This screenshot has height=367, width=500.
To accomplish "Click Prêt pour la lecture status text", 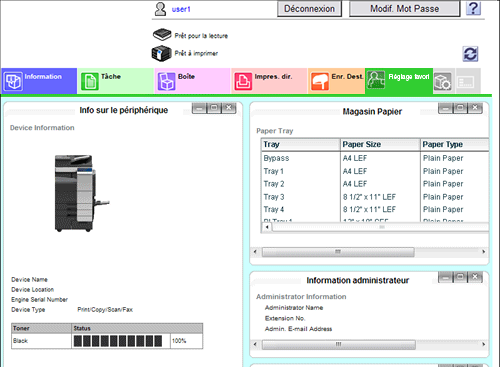I will pyautogui.click(x=201, y=36).
